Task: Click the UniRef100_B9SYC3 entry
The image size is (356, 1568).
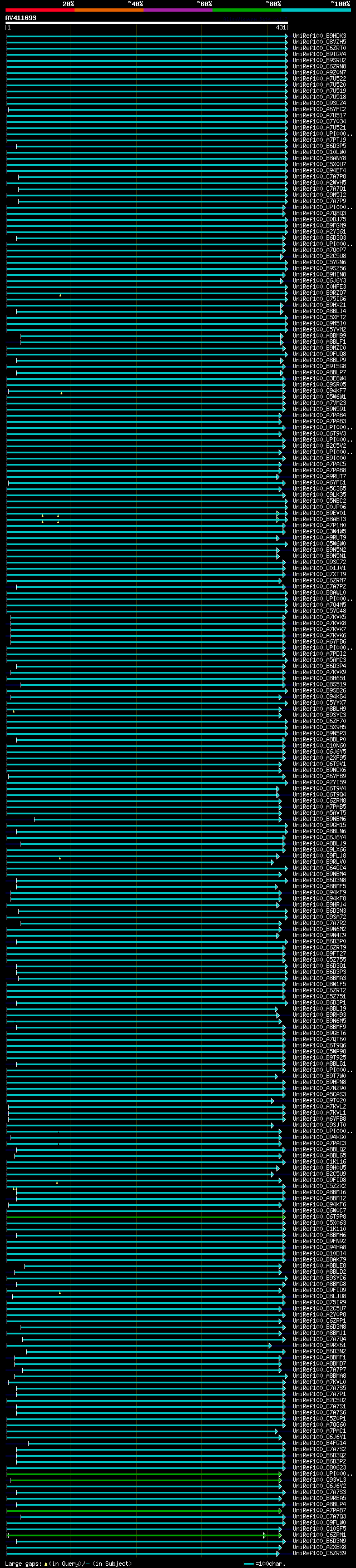Action: click(x=319, y=715)
